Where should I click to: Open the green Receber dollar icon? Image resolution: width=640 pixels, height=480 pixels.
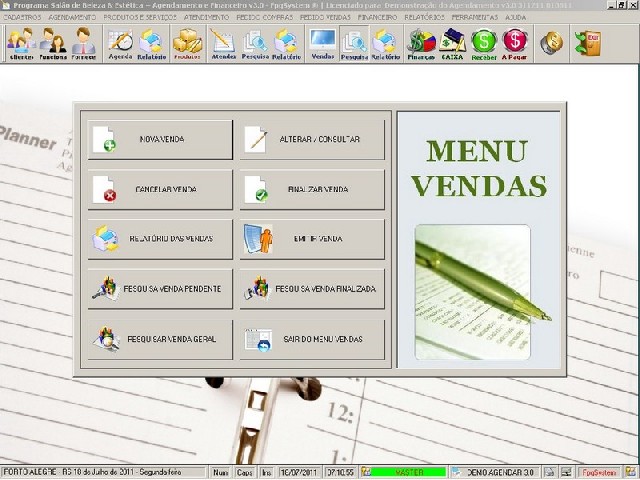484,44
